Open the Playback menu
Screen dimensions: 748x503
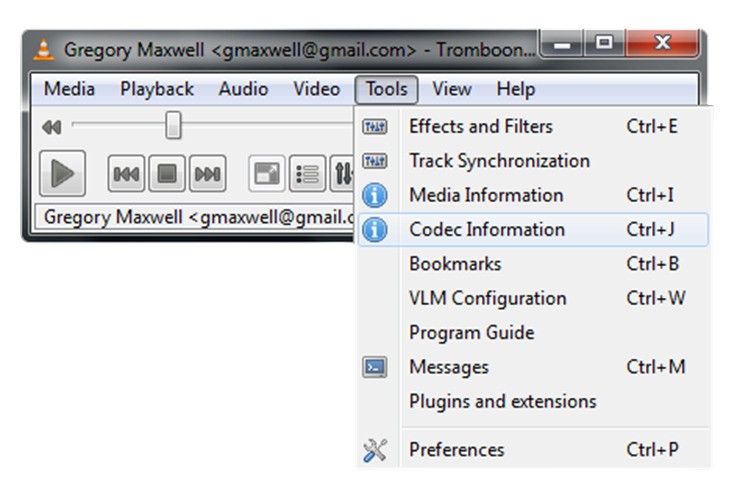(x=157, y=89)
